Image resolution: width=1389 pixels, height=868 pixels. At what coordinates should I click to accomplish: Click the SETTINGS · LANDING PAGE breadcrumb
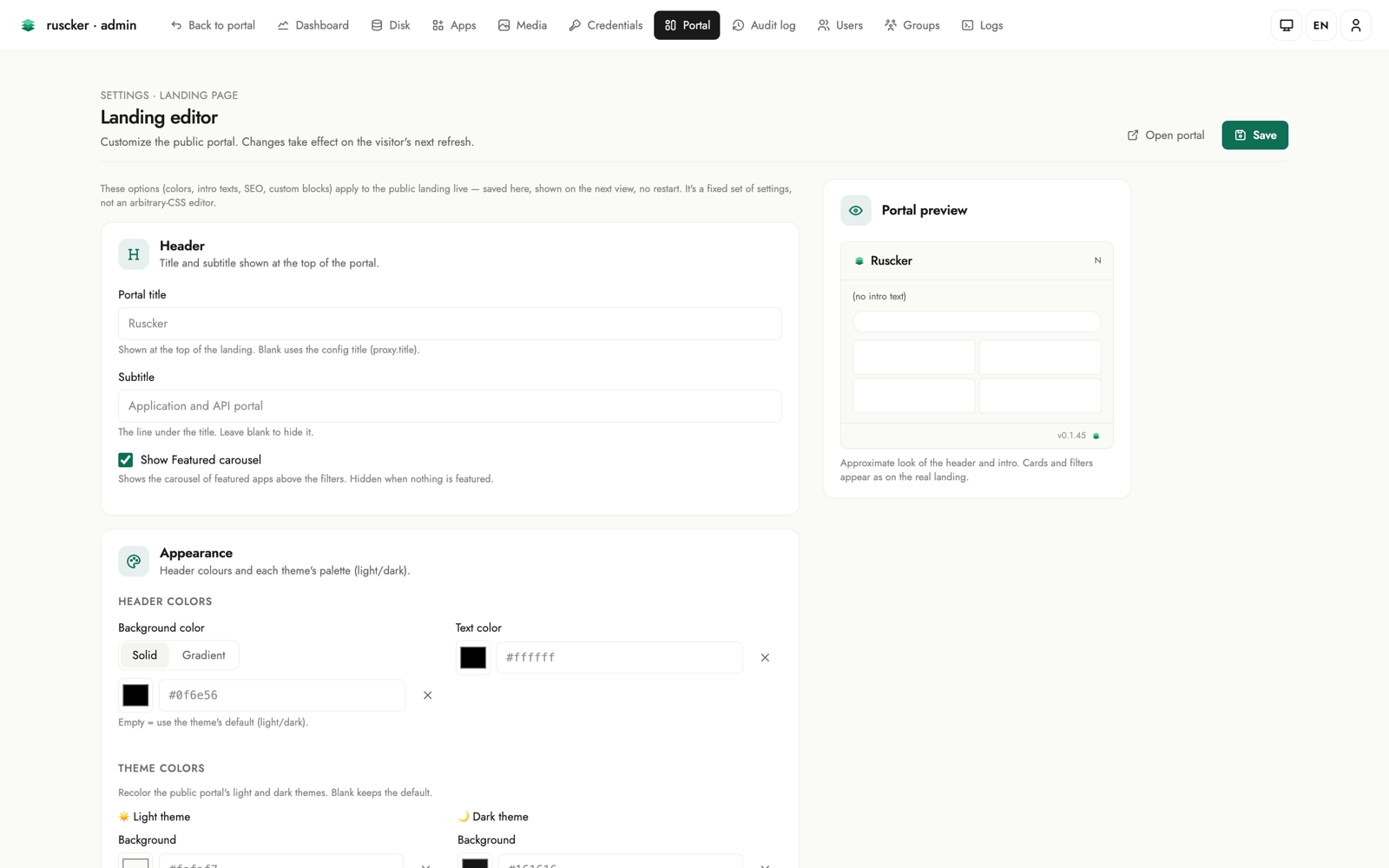pos(169,95)
